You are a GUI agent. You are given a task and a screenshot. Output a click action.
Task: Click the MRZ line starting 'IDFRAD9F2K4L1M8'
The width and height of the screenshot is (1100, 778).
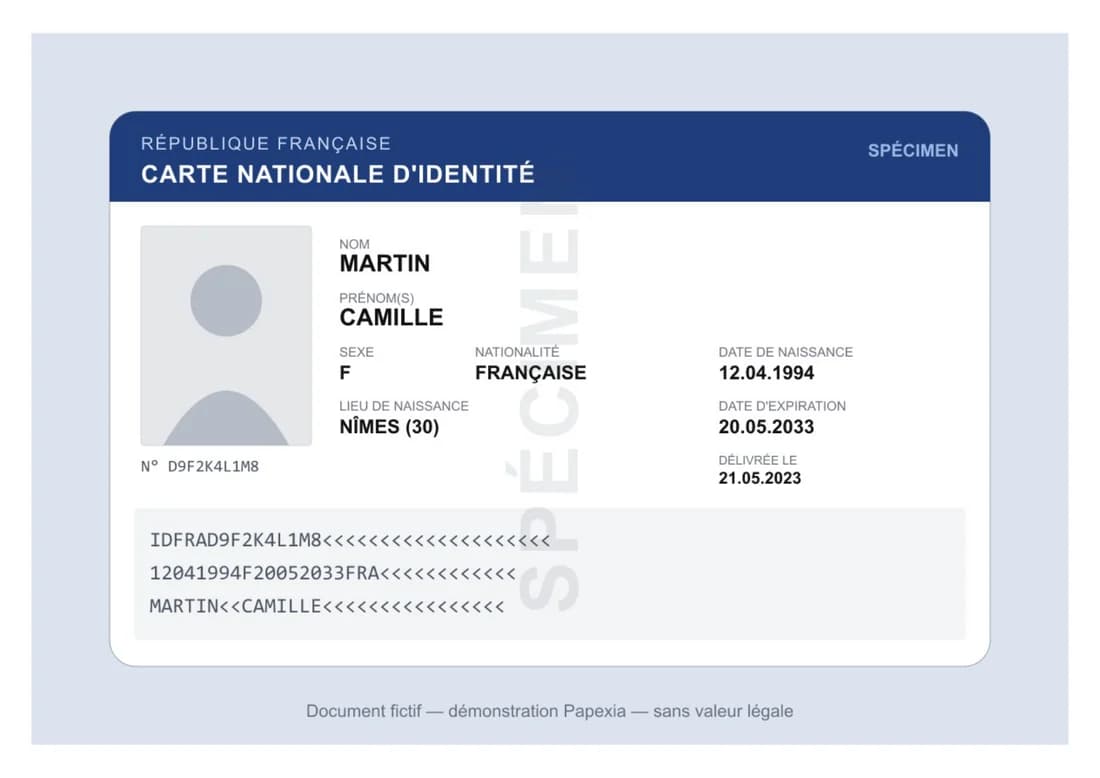[350, 540]
